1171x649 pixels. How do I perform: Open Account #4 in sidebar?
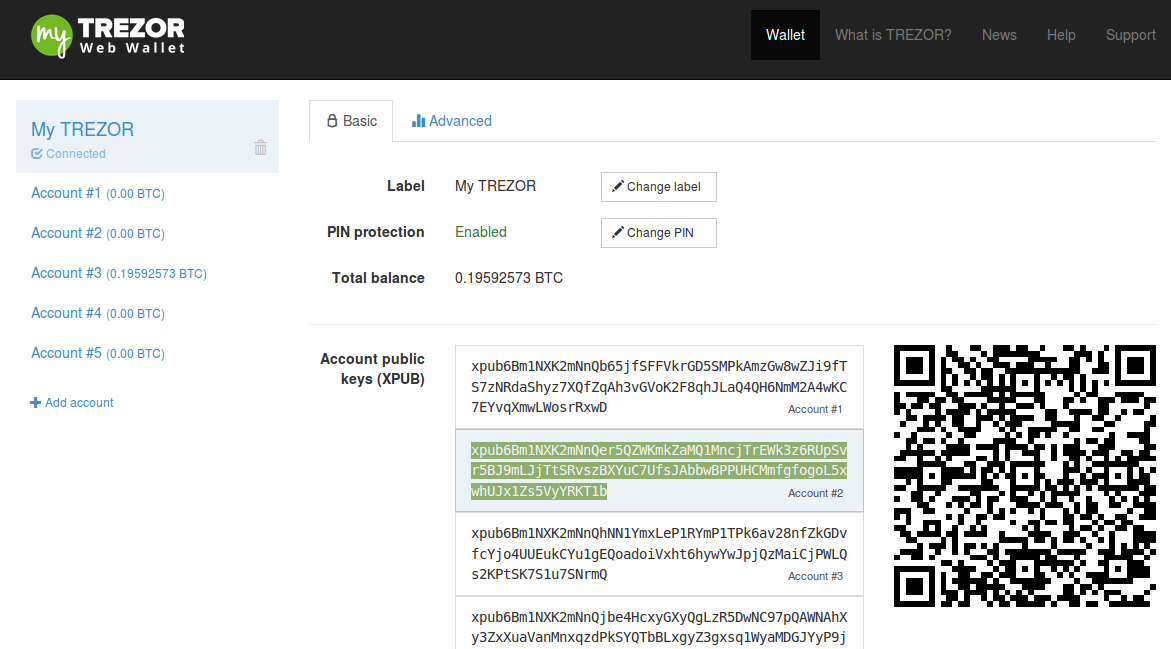(x=98, y=314)
